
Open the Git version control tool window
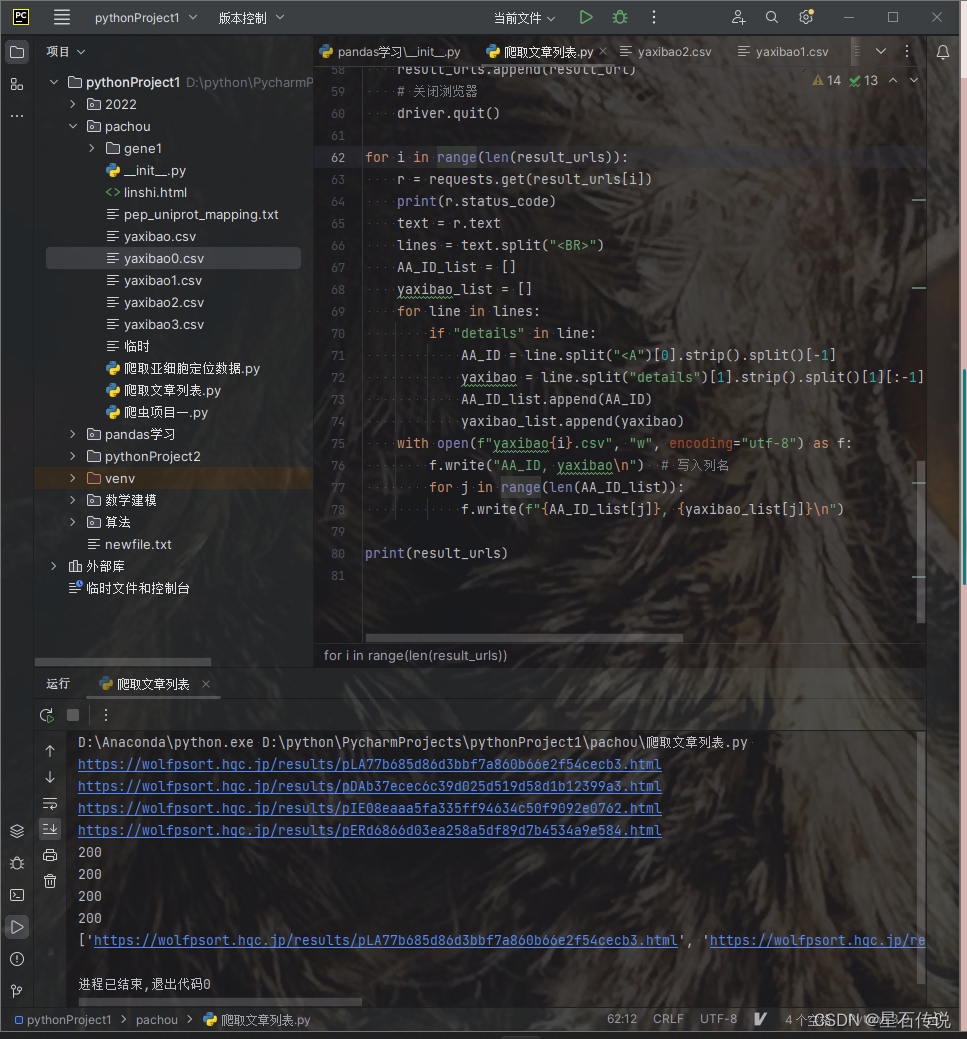[x=17, y=991]
